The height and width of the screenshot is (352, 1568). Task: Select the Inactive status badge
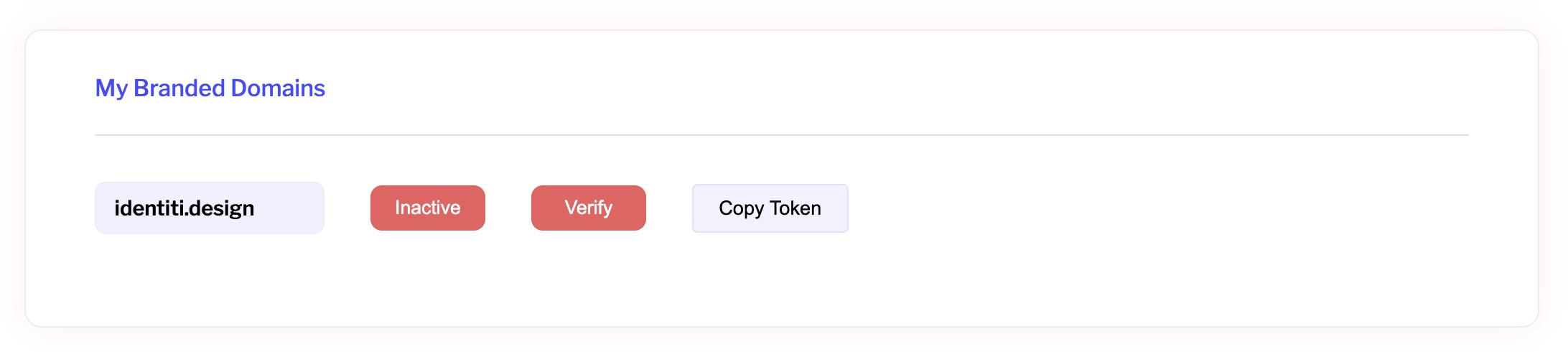[x=427, y=208]
